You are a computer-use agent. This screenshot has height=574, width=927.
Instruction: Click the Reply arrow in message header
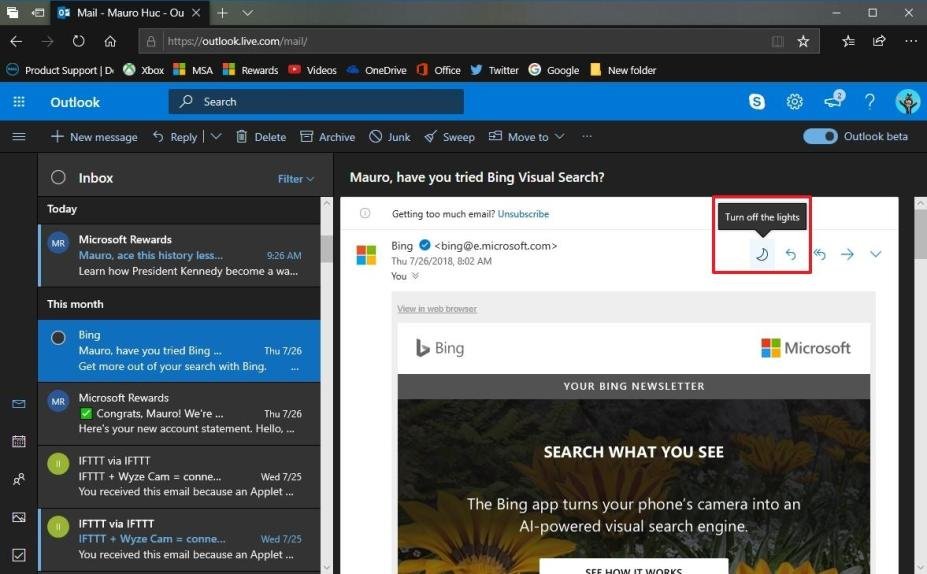tap(790, 254)
